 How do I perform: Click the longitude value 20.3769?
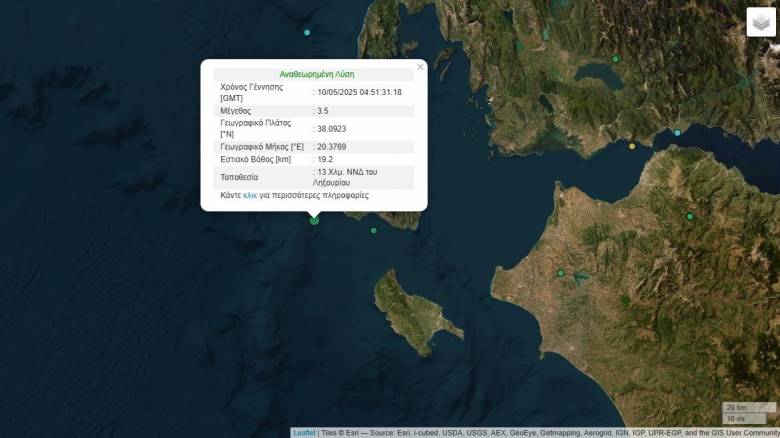click(331, 146)
